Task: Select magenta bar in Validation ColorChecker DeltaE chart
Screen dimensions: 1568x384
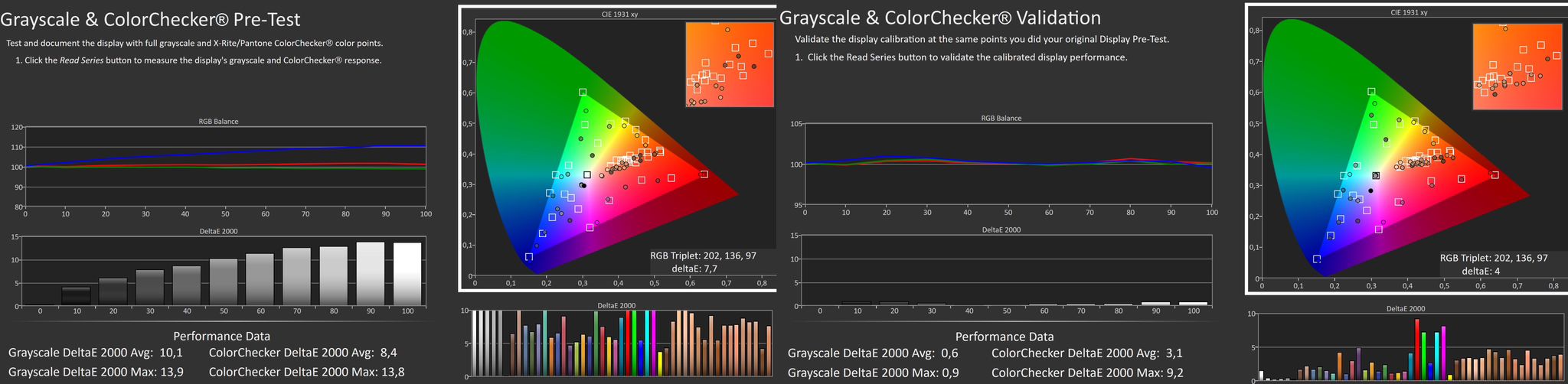Action: click(1443, 353)
